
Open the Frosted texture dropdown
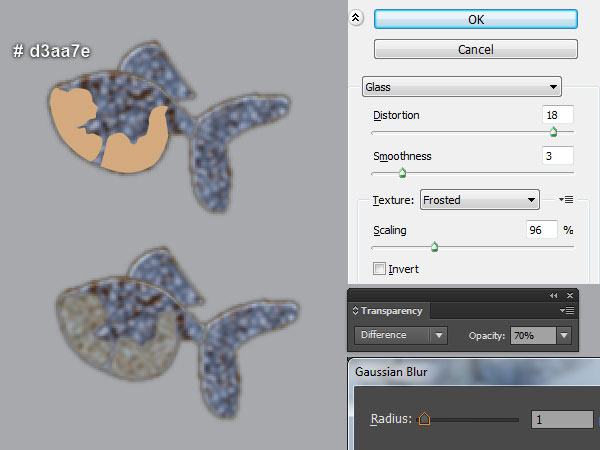[480, 200]
